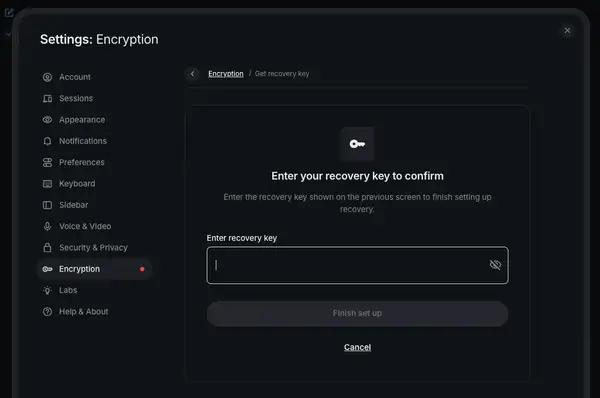The image size is (600, 398).
Task: Click the chevron arrow behind the dialog
Action: point(8,34)
